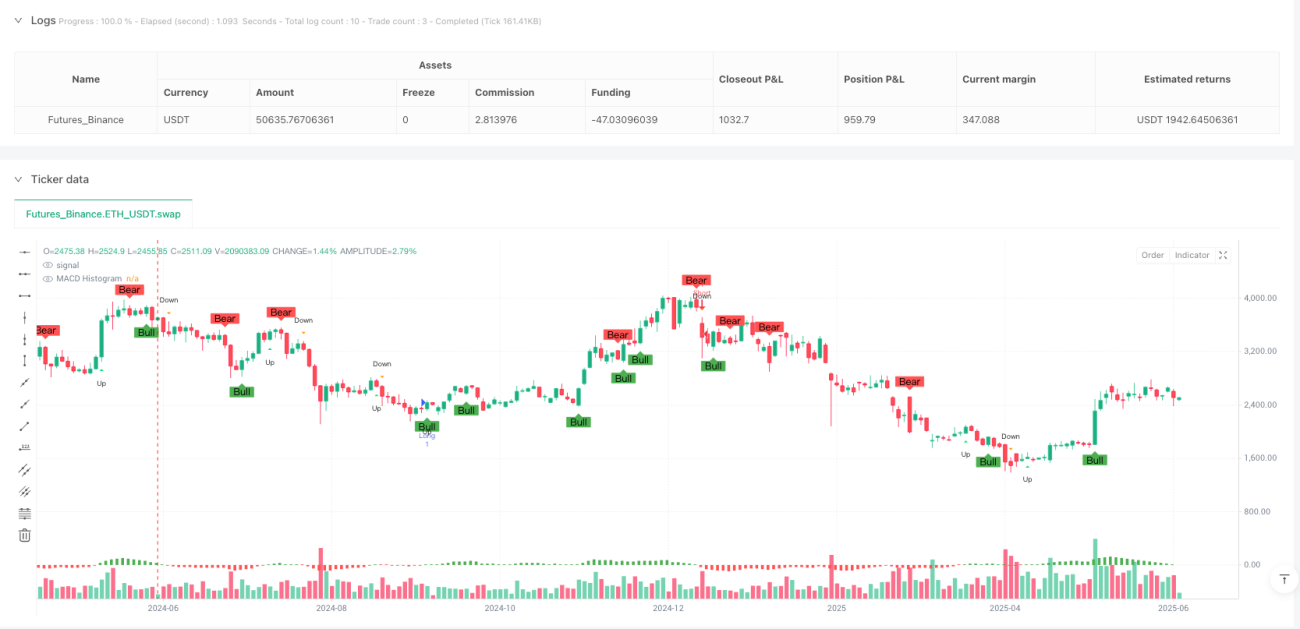This screenshot has width=1300, height=629.
Task: Toggle visibility of MACD Histogram indicator
Action: click(47, 278)
